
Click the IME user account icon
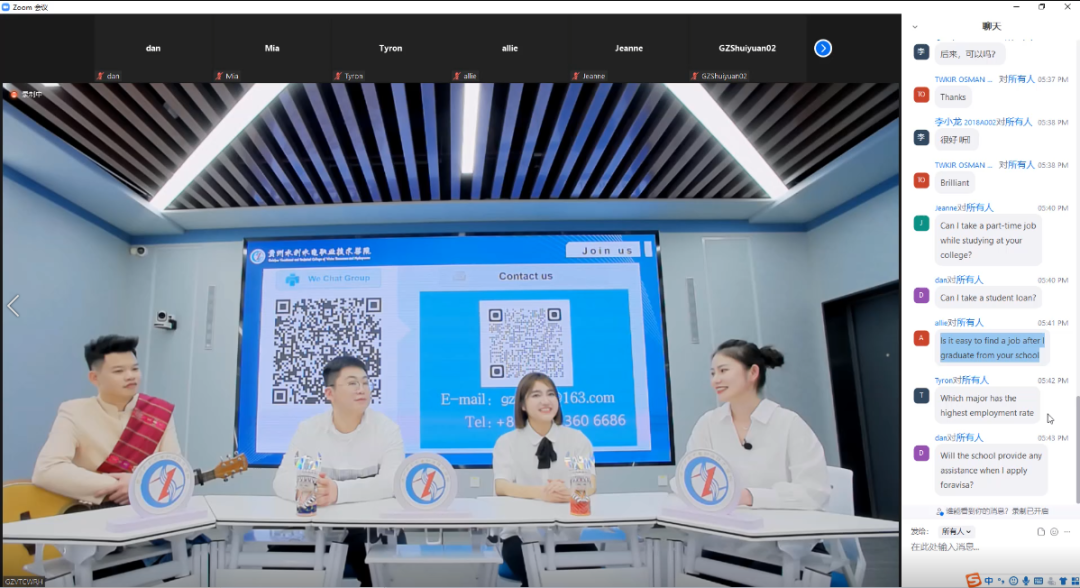(x=1050, y=581)
